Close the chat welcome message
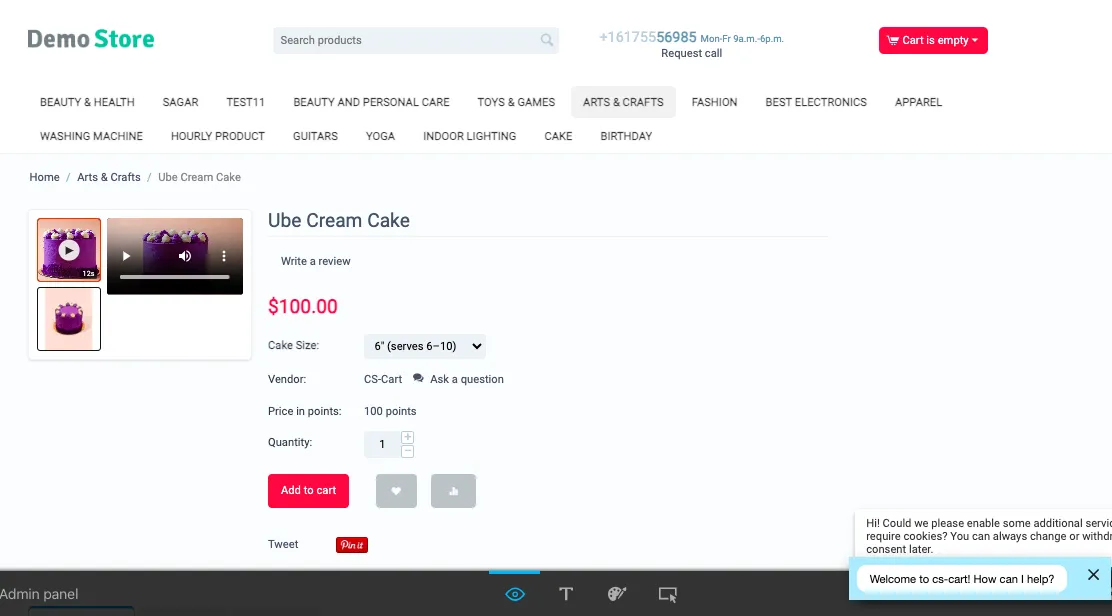The image size is (1112, 616). (x=1094, y=575)
